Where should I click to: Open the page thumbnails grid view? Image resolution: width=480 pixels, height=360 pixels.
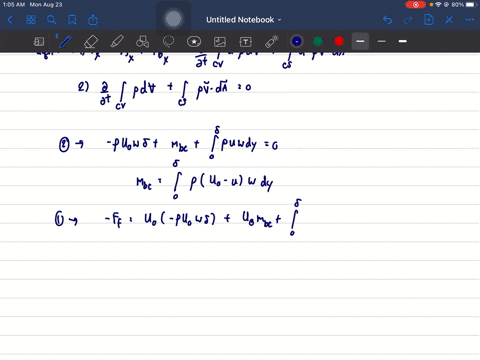click(x=31, y=20)
